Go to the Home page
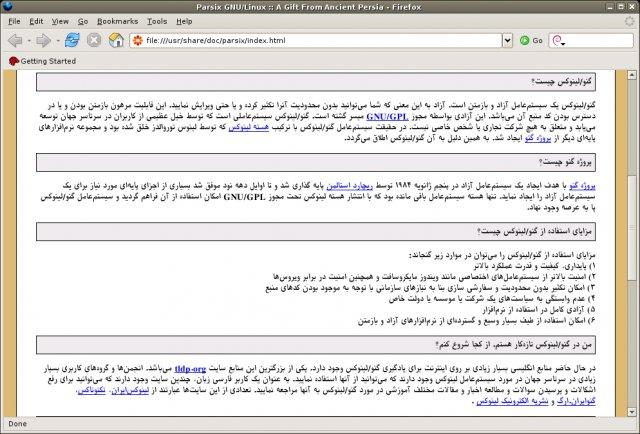Screen dimensions: 640x434 pos(116,41)
